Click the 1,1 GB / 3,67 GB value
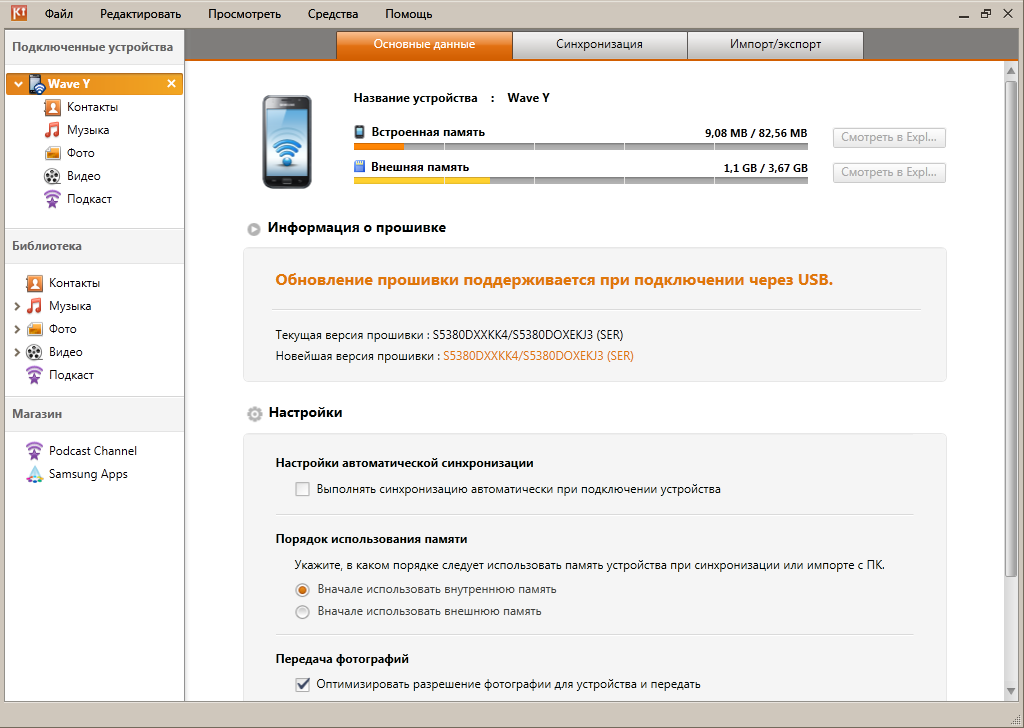This screenshot has height=728, width=1024. tap(765, 168)
